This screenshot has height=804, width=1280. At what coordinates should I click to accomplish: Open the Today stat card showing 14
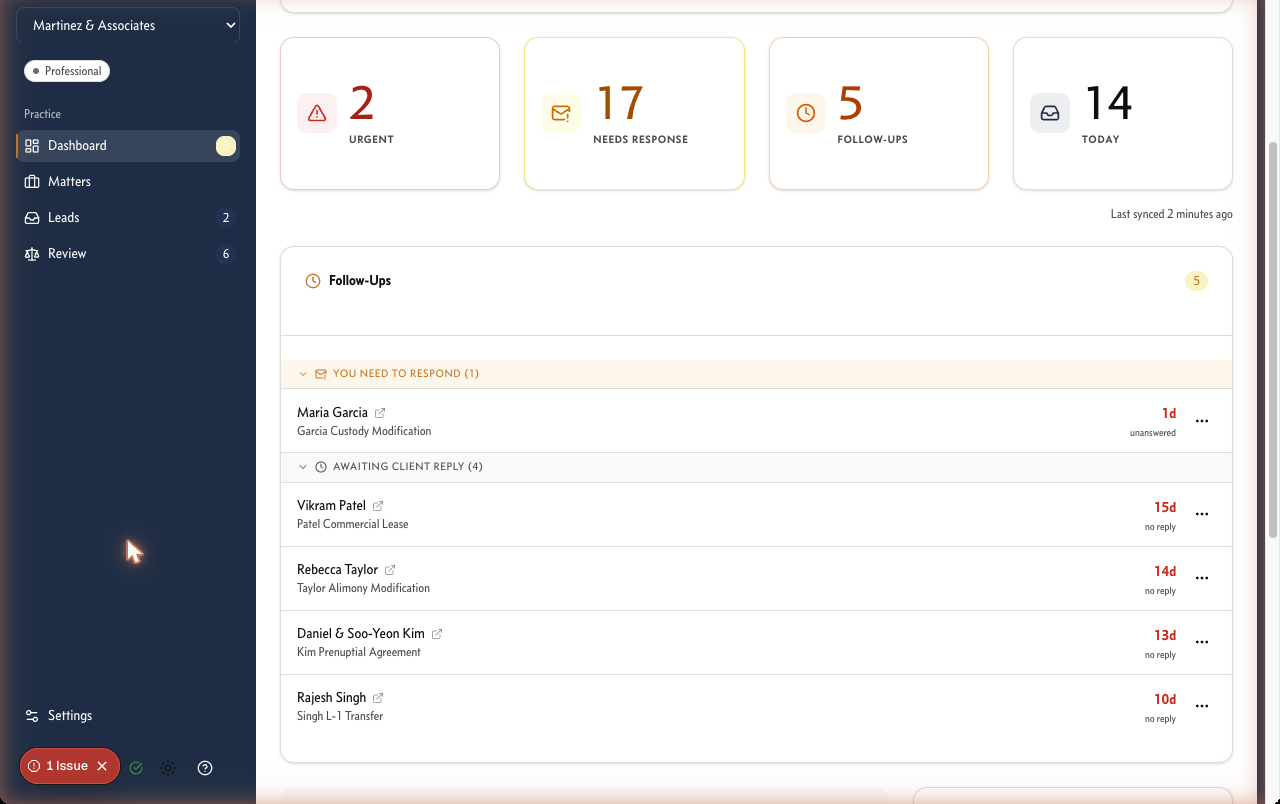(x=1123, y=113)
